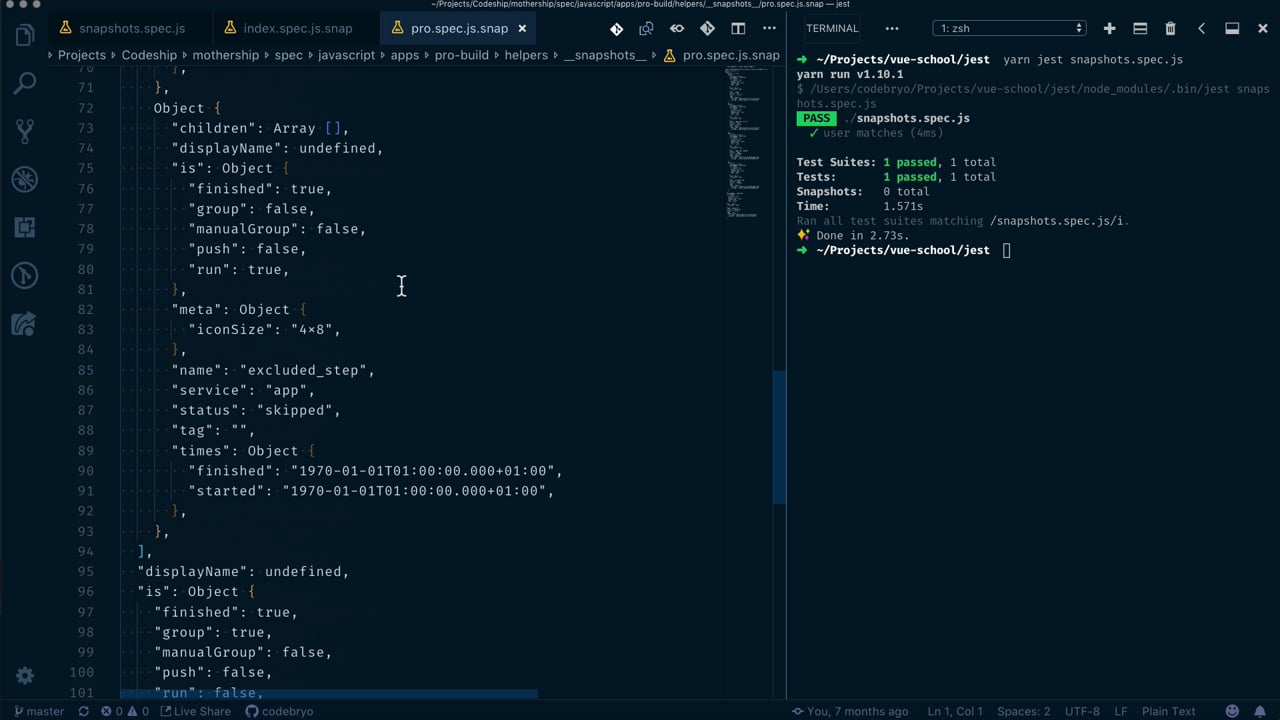This screenshot has width=1280, height=720.
Task: Open the 1: zsh terminal dropdown
Action: (x=1011, y=28)
